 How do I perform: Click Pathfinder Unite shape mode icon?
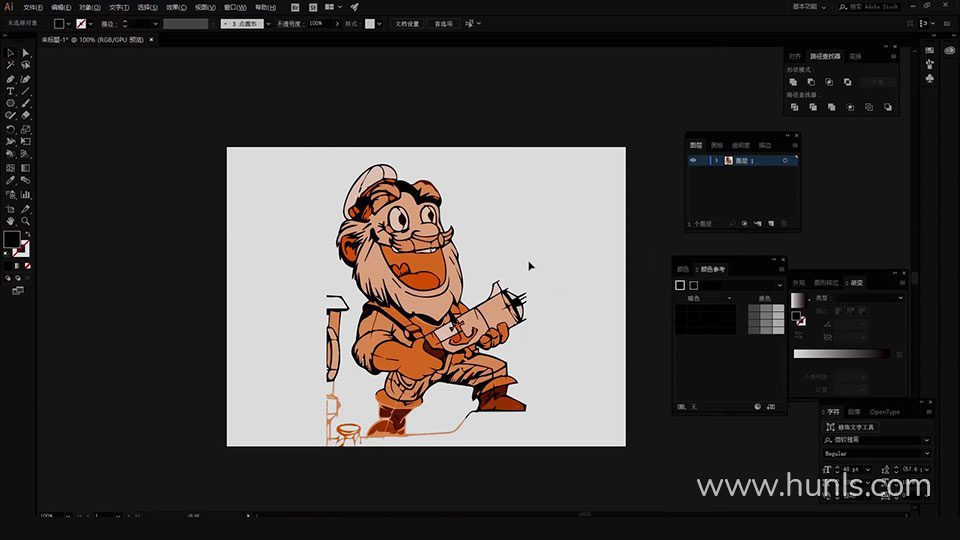tap(793, 82)
